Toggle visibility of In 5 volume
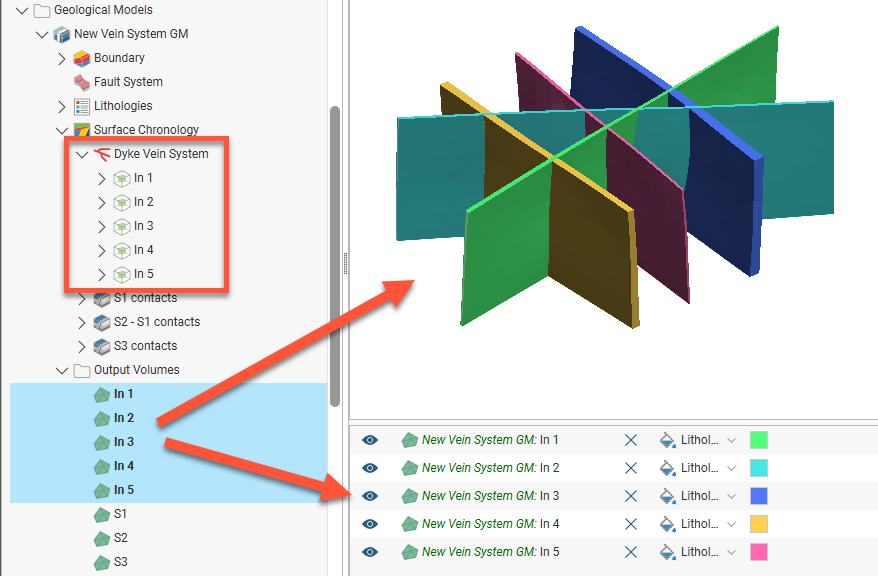878x576 pixels. 370,552
